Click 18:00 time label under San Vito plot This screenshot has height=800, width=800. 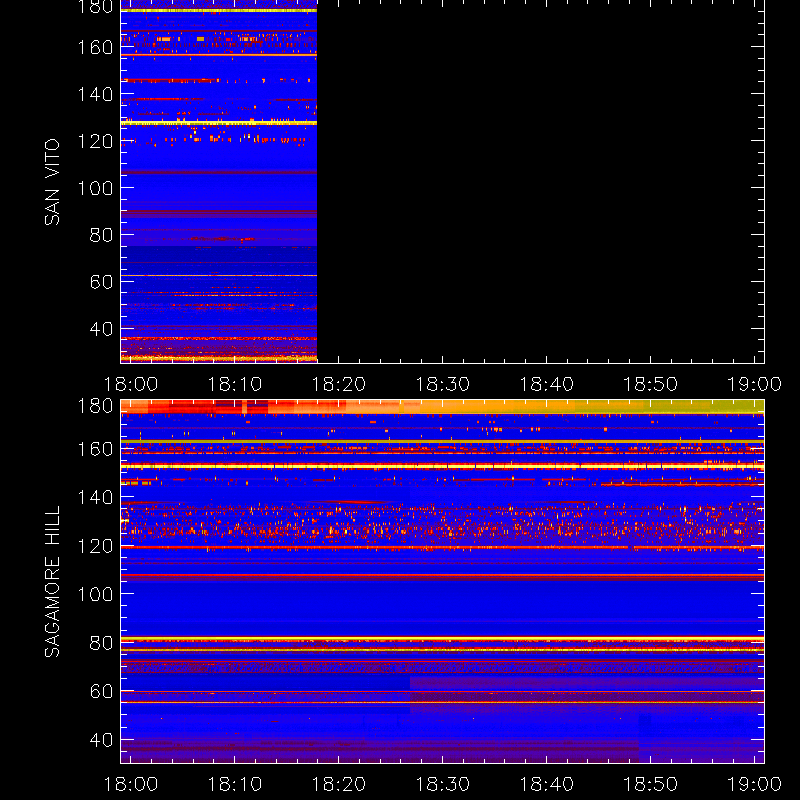coord(131,384)
